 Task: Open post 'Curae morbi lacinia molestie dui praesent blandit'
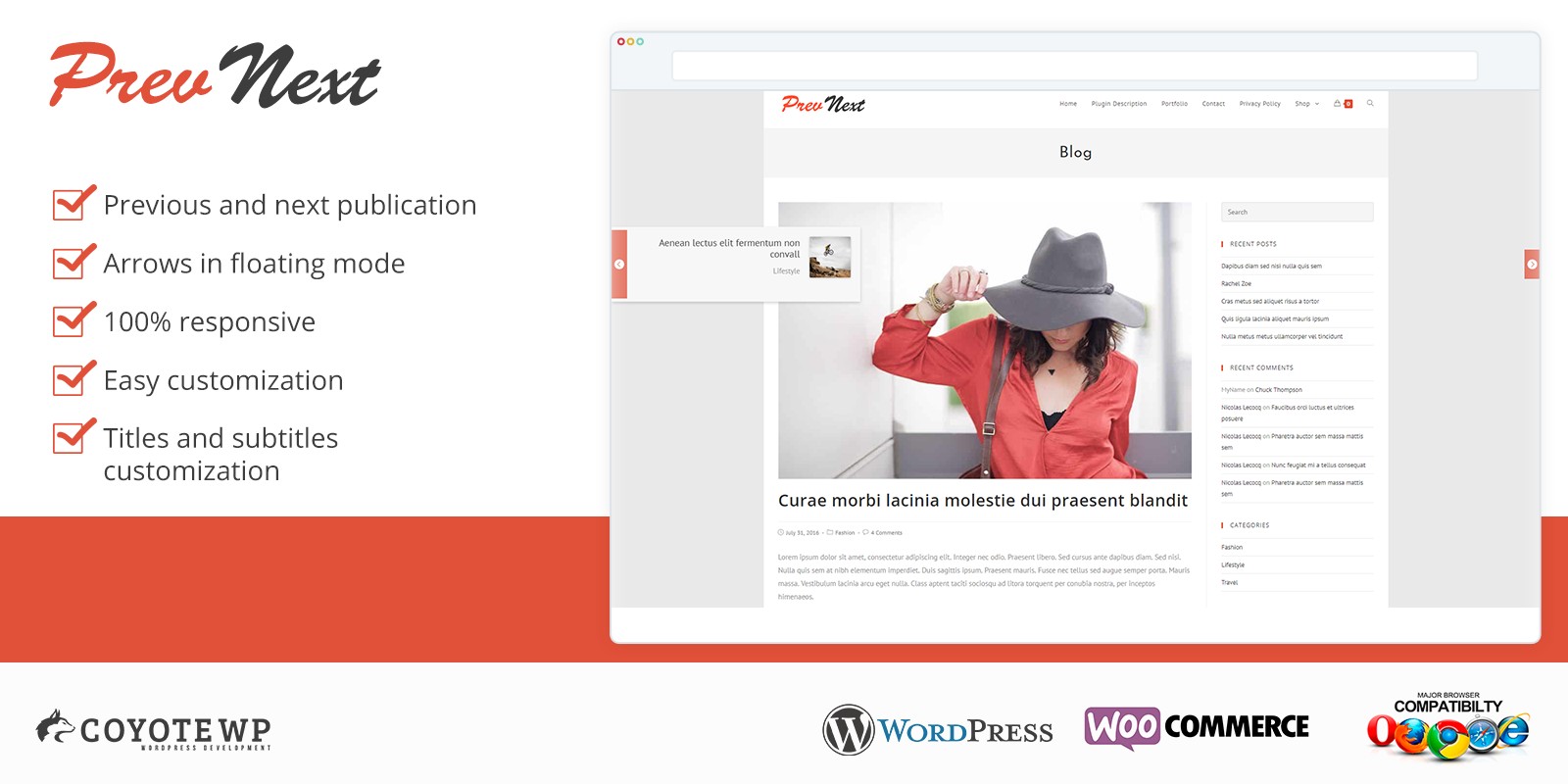coord(983,501)
